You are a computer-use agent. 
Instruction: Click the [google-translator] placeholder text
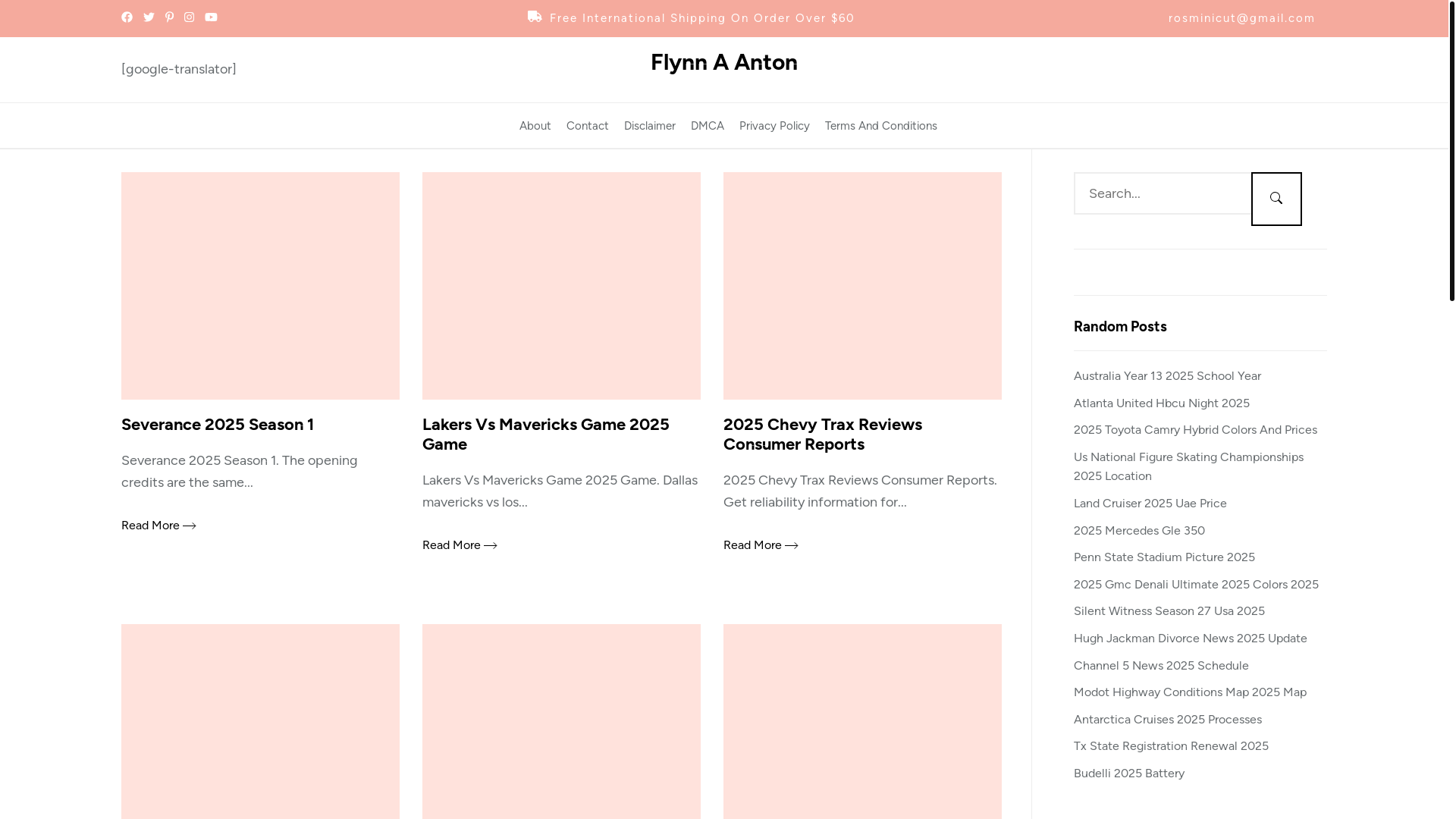pyautogui.click(x=179, y=69)
